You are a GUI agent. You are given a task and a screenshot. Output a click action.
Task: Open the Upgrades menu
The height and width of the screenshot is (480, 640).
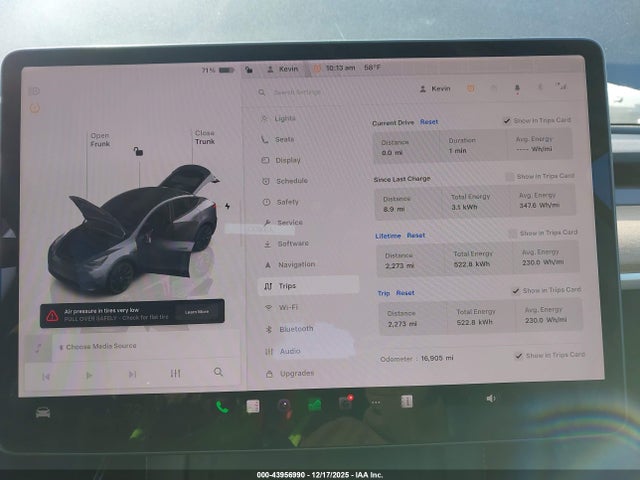click(290, 373)
